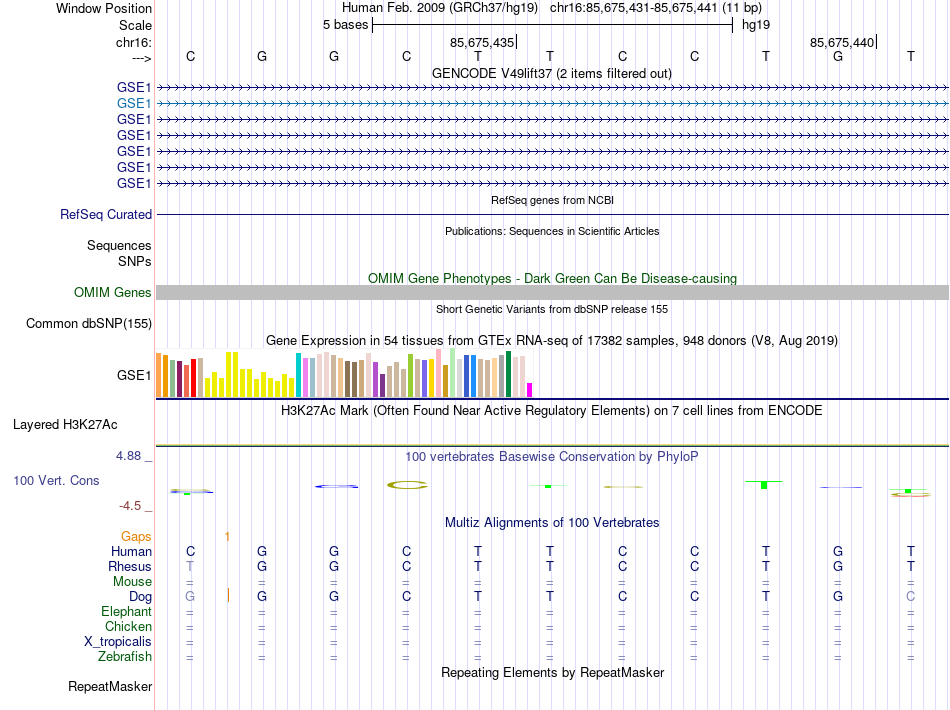Click the -4.5 conservation axis value
The image size is (950, 710).
click(x=130, y=506)
